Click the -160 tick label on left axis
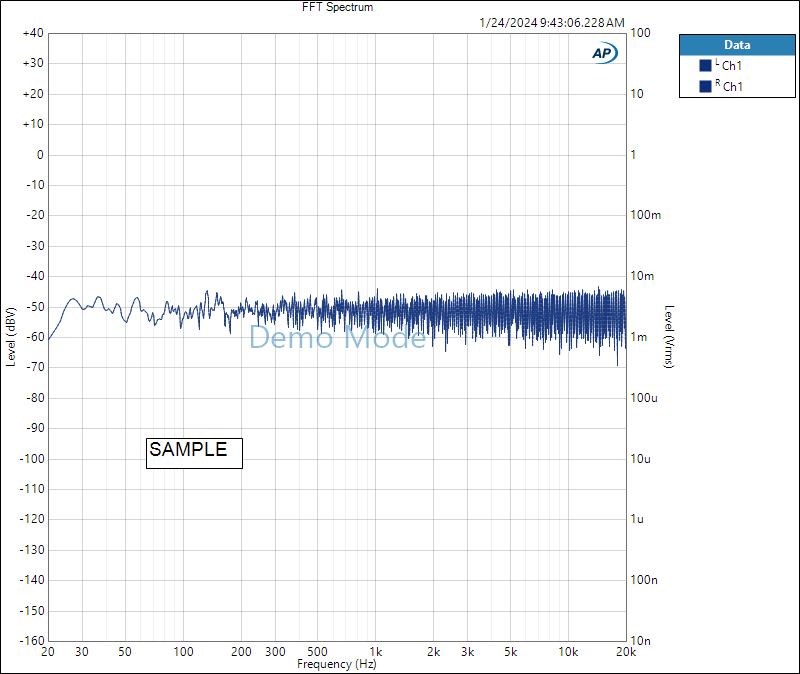 tap(32, 640)
